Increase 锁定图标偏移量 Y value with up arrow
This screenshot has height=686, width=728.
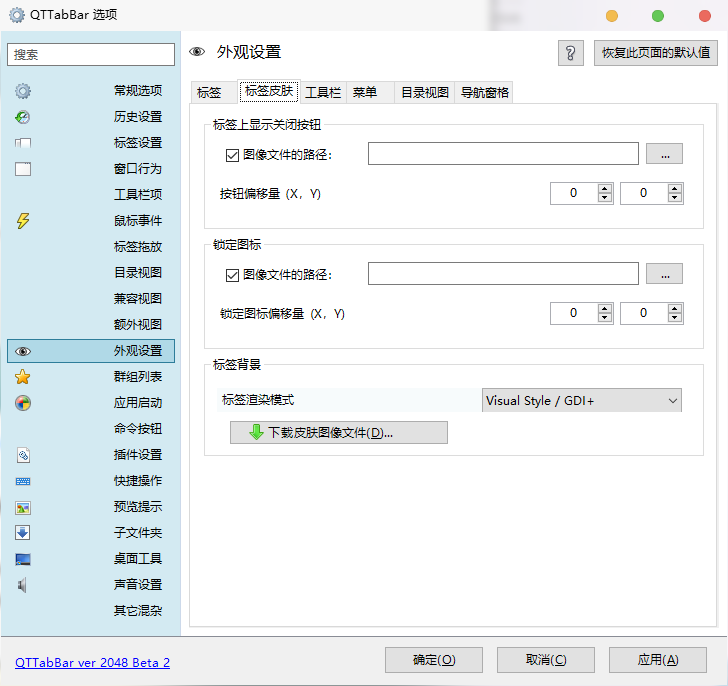(675, 308)
